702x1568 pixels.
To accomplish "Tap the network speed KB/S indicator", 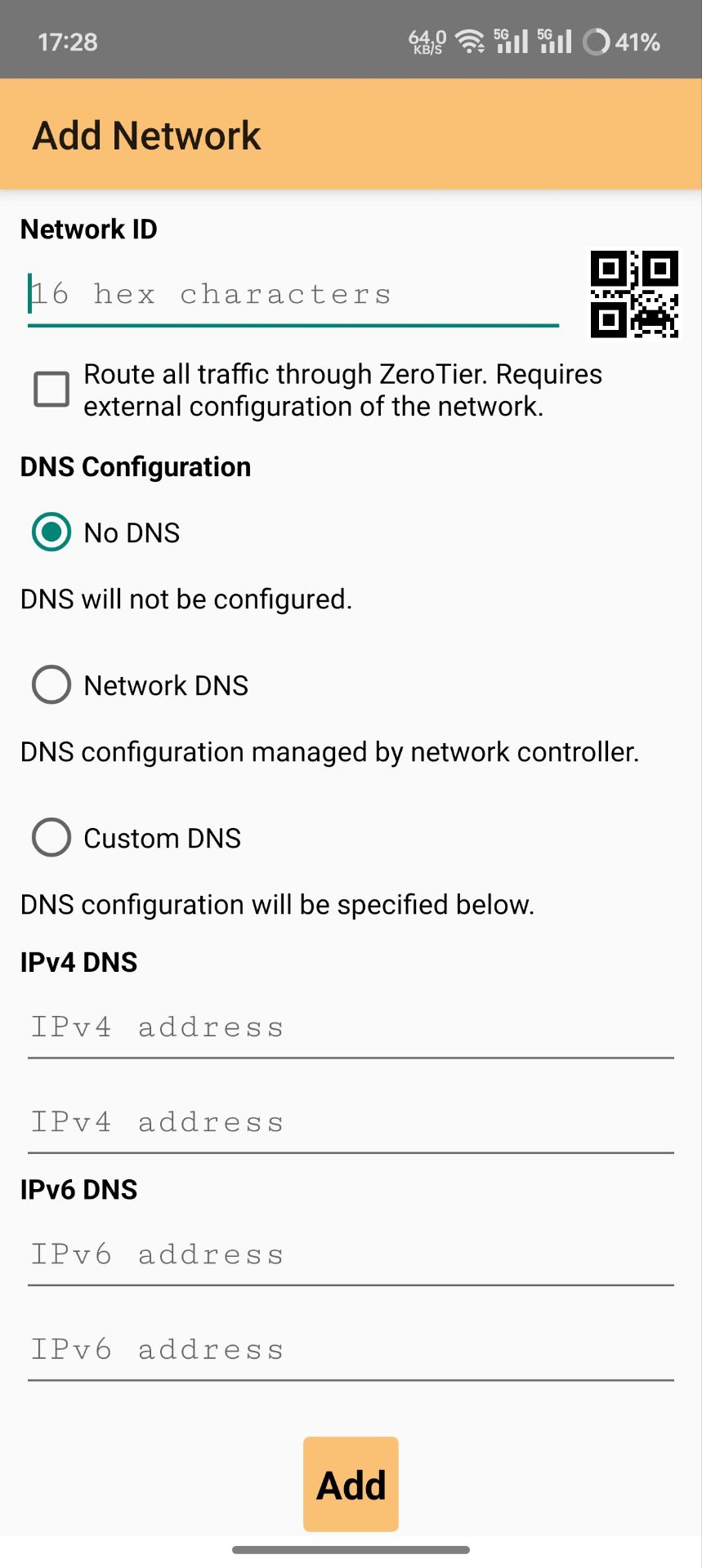I will pyautogui.click(x=427, y=42).
